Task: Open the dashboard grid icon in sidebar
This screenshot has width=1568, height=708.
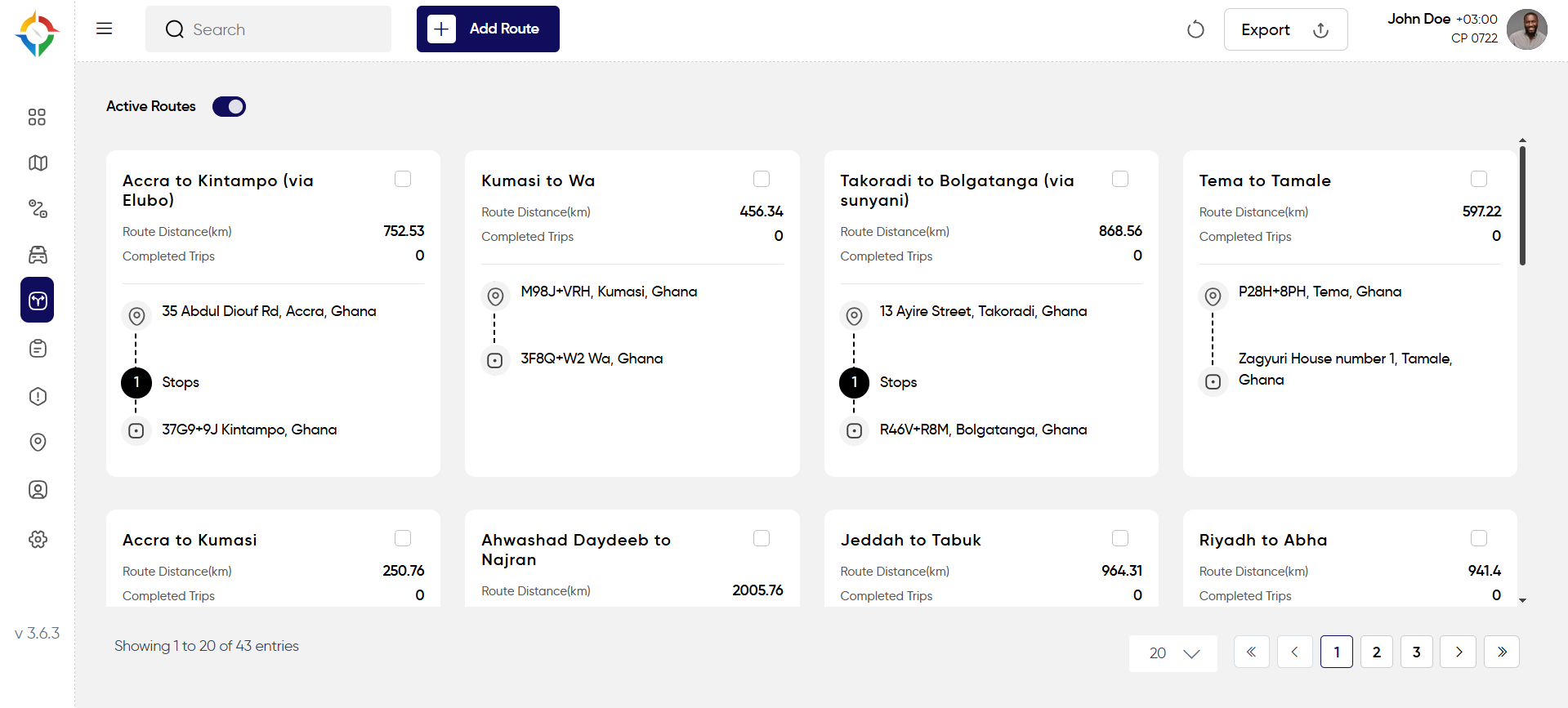Action: pyautogui.click(x=37, y=117)
